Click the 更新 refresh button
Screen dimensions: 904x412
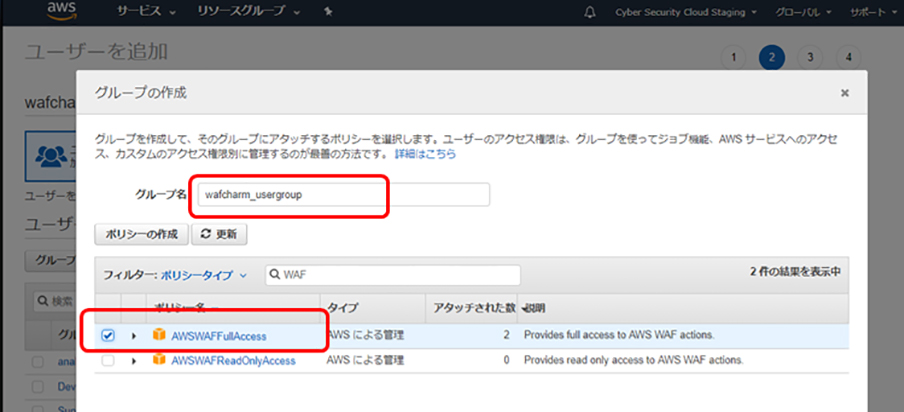coord(219,234)
